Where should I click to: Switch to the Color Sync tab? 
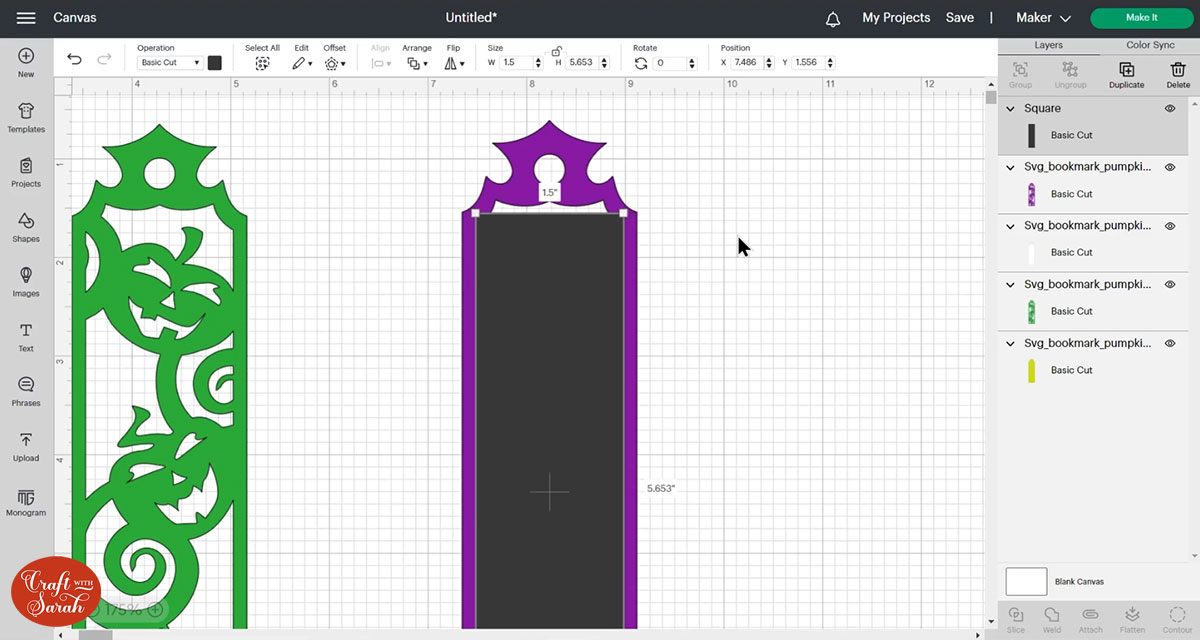(x=1150, y=45)
